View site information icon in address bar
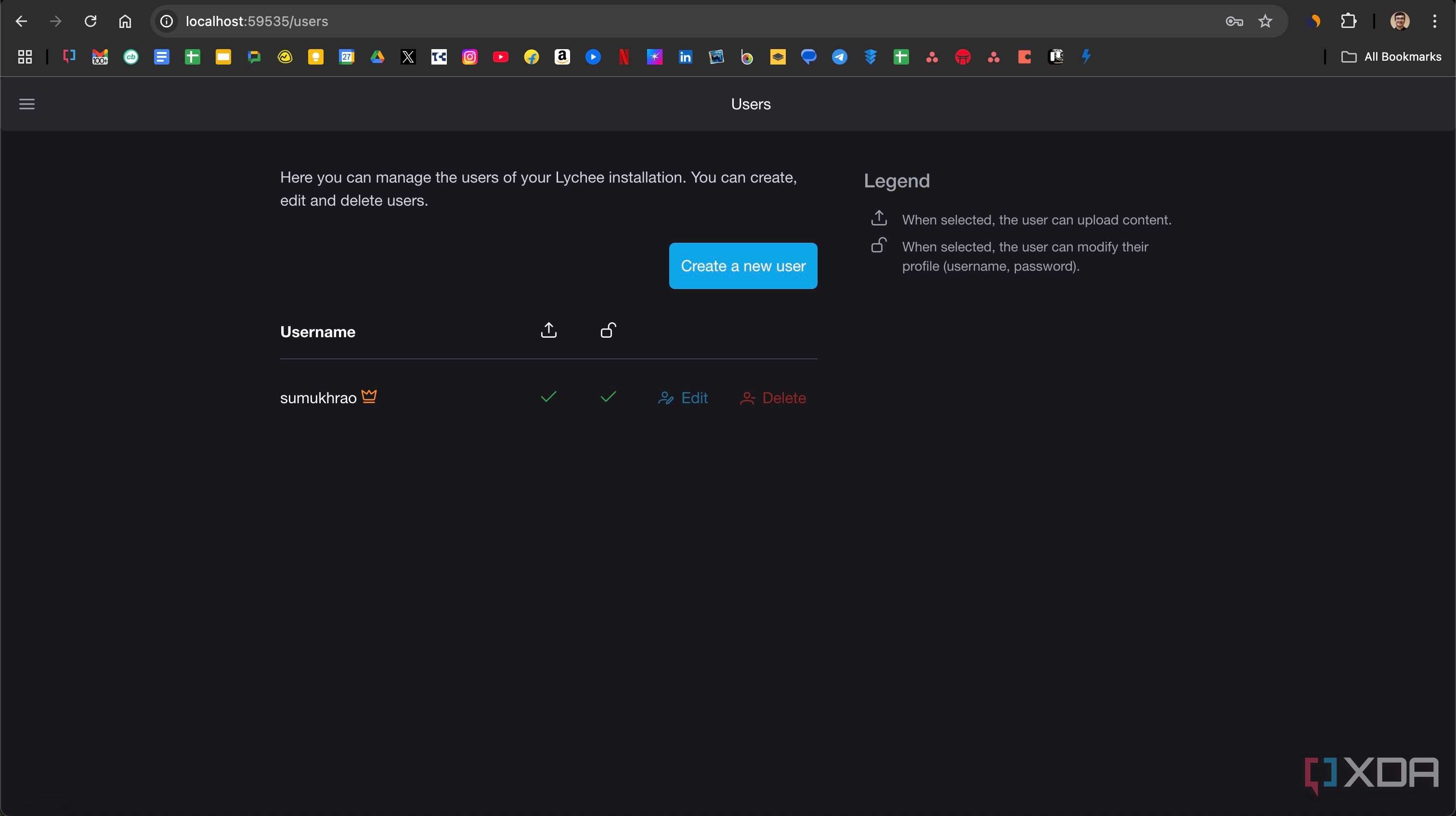 tap(167, 22)
